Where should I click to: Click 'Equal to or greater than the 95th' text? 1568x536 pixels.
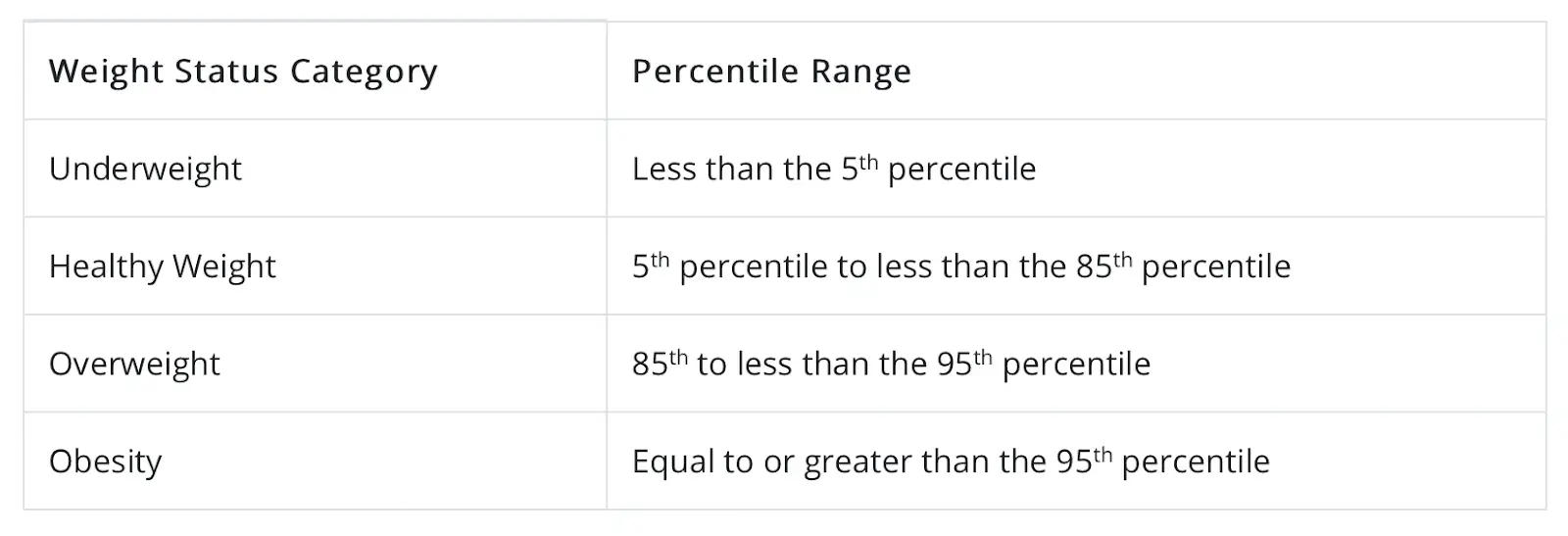click(872, 461)
